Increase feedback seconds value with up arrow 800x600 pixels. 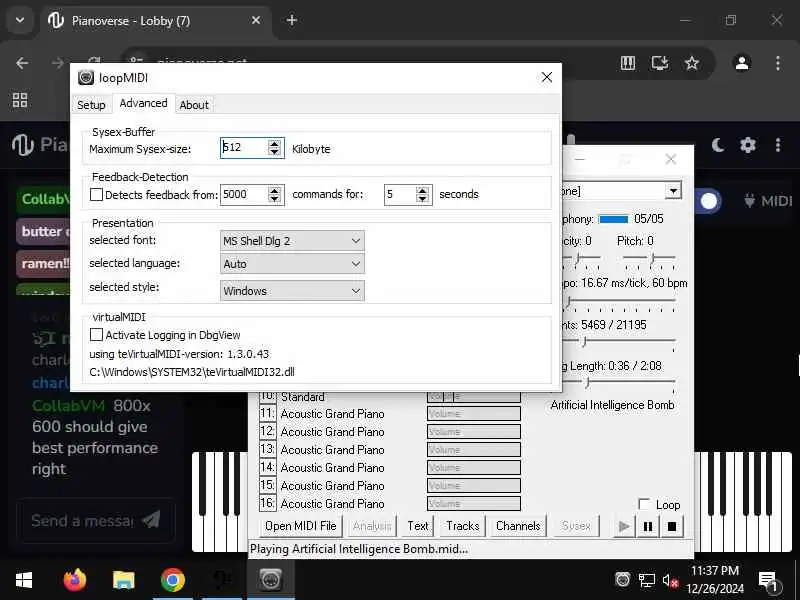coord(422,190)
